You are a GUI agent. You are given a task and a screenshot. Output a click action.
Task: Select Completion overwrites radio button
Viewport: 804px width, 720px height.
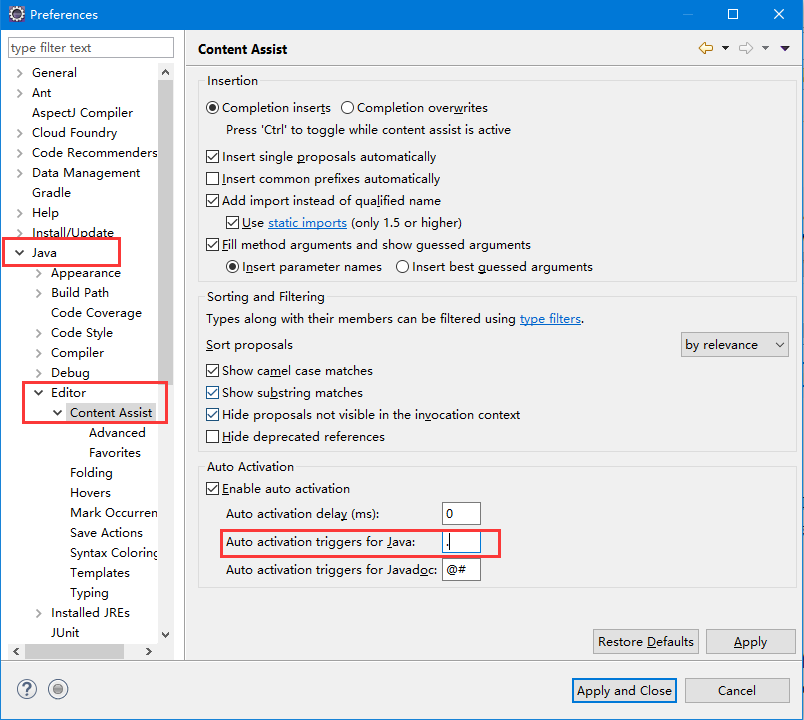[347, 108]
